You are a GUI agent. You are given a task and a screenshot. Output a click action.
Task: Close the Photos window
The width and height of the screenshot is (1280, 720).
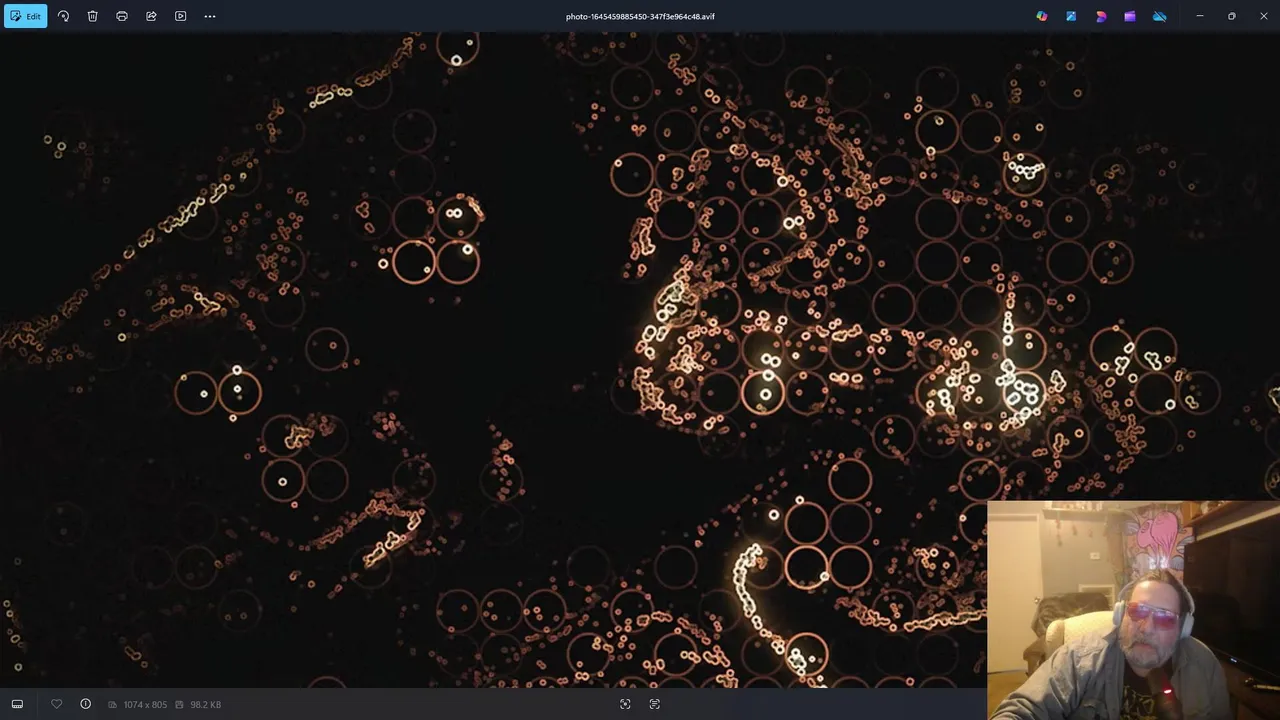point(1264,16)
